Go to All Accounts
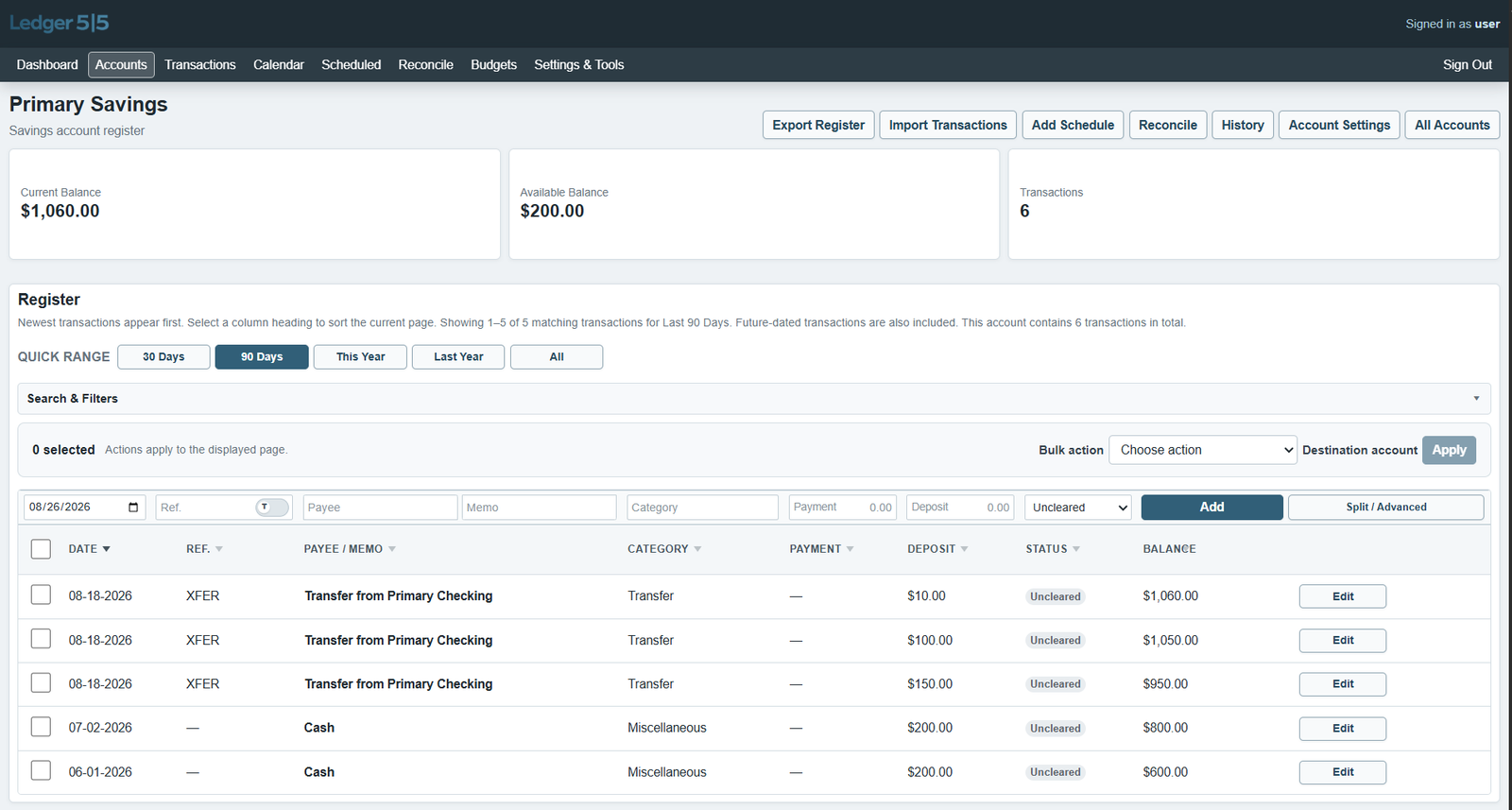This screenshot has width=1512, height=810. tap(1452, 125)
